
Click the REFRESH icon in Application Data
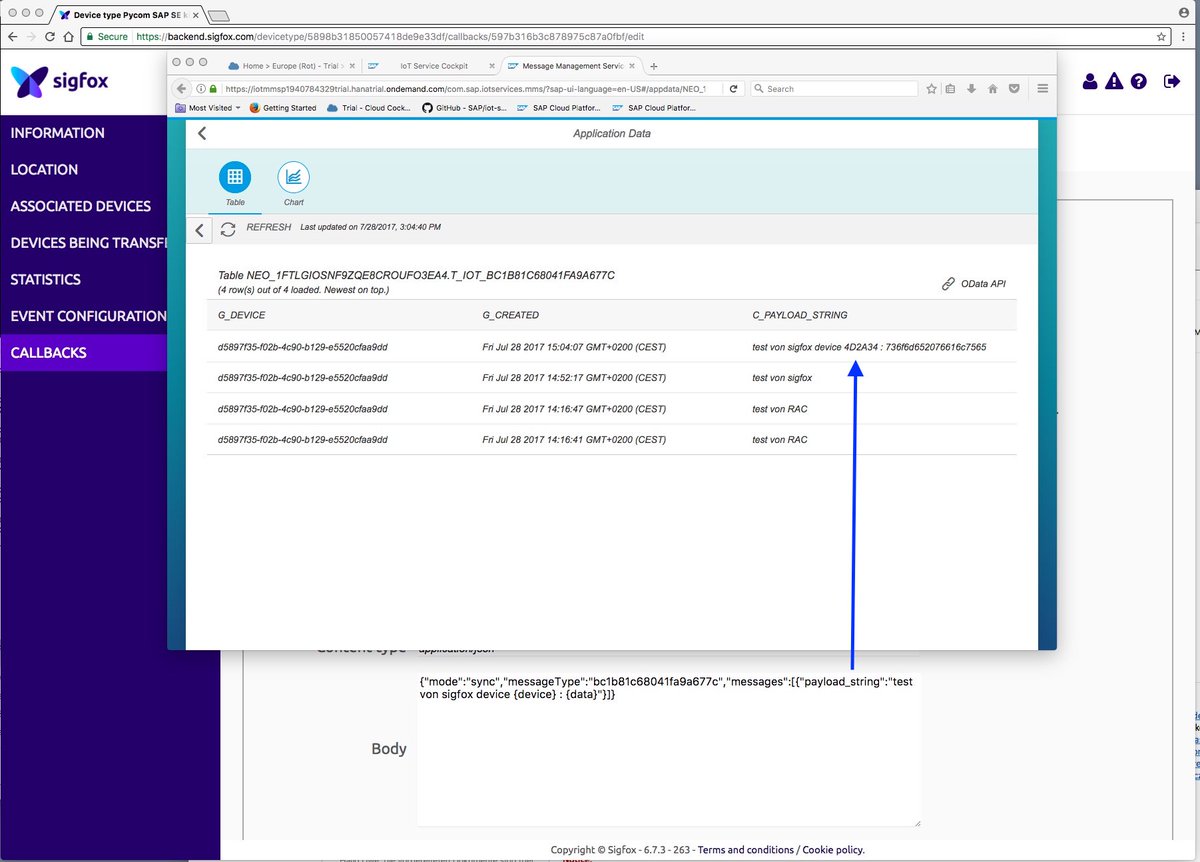229,229
